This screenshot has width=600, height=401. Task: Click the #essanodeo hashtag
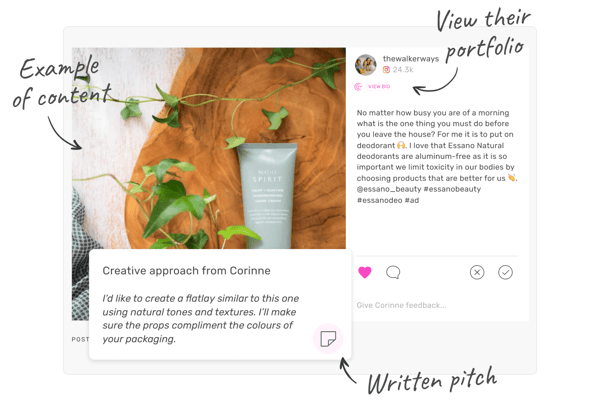click(x=379, y=200)
